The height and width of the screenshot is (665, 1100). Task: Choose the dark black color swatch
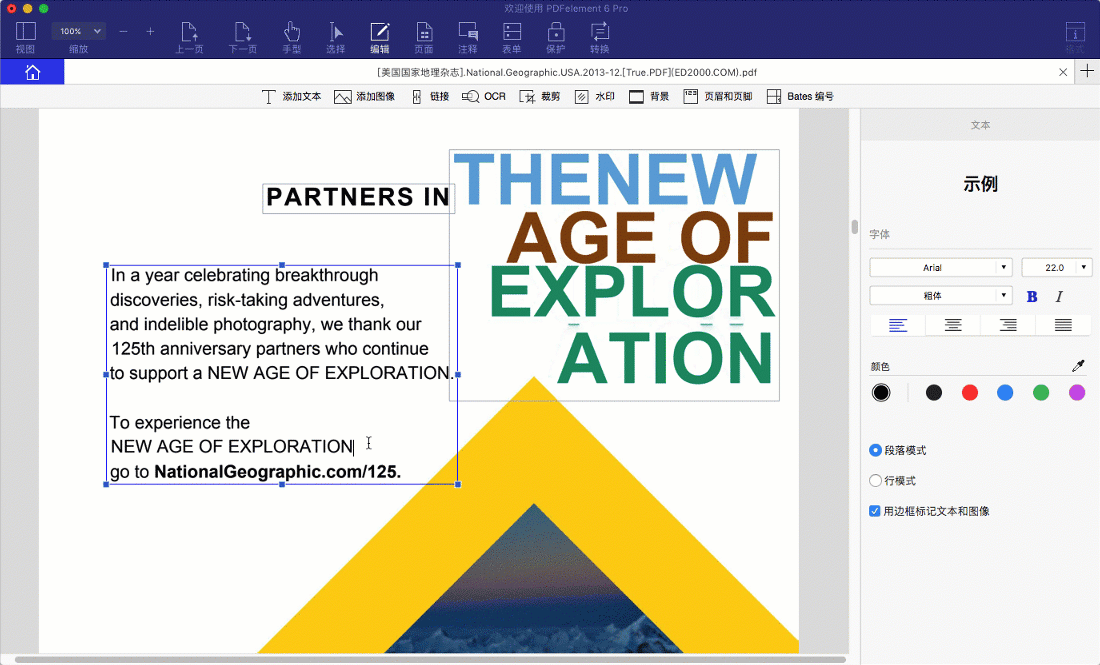tap(934, 392)
